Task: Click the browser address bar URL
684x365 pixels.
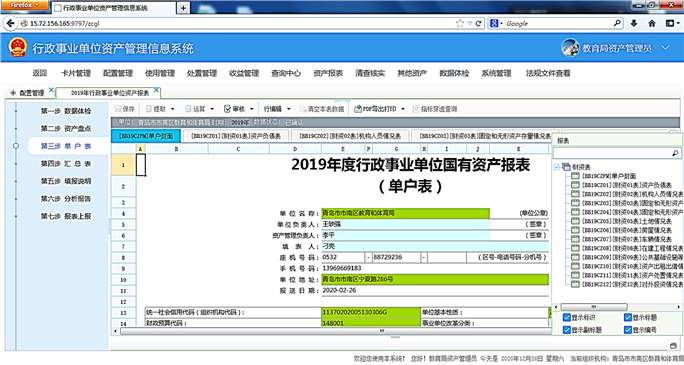Action: [x=65, y=24]
